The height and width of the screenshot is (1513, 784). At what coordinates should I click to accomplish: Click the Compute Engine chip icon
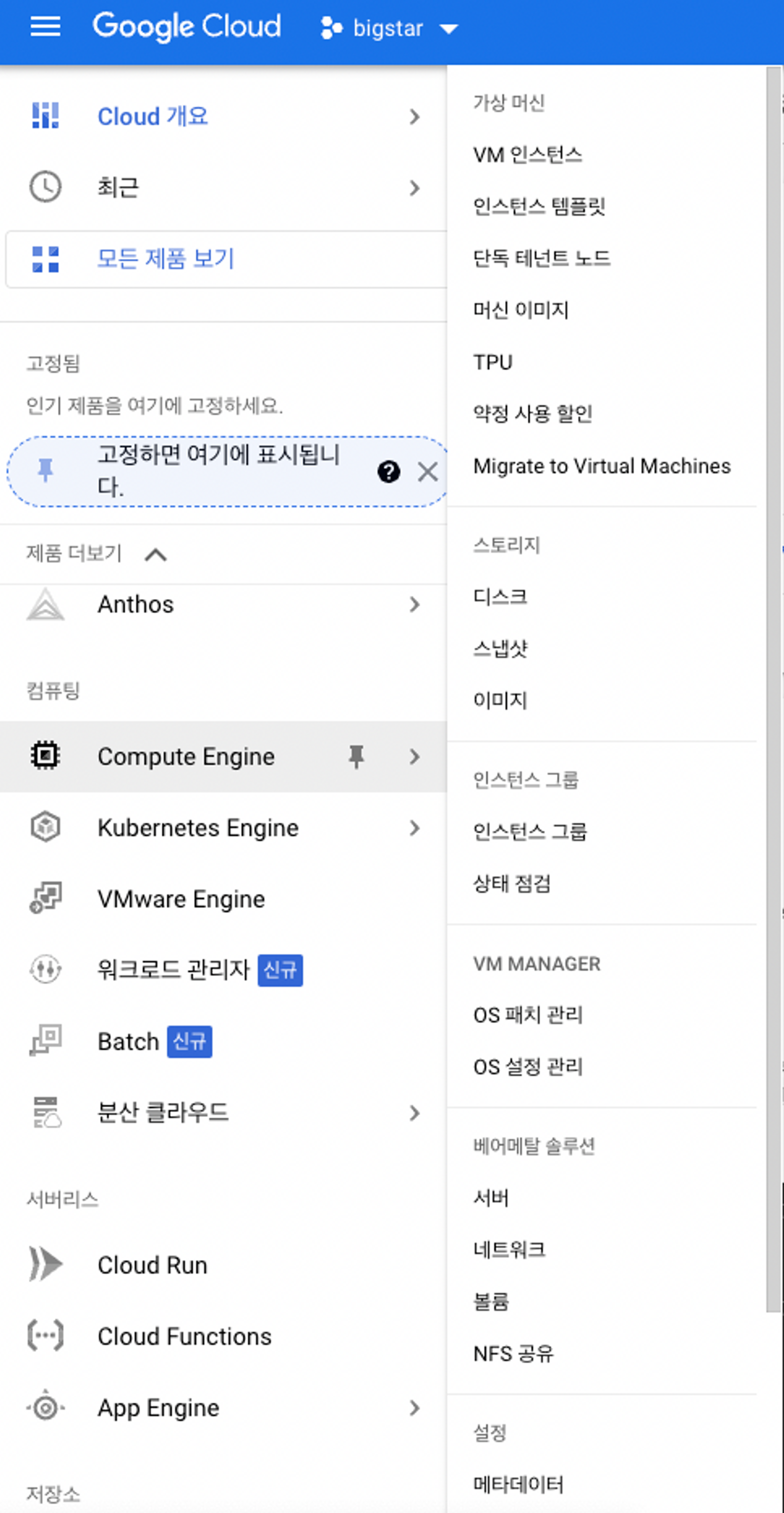coord(45,756)
